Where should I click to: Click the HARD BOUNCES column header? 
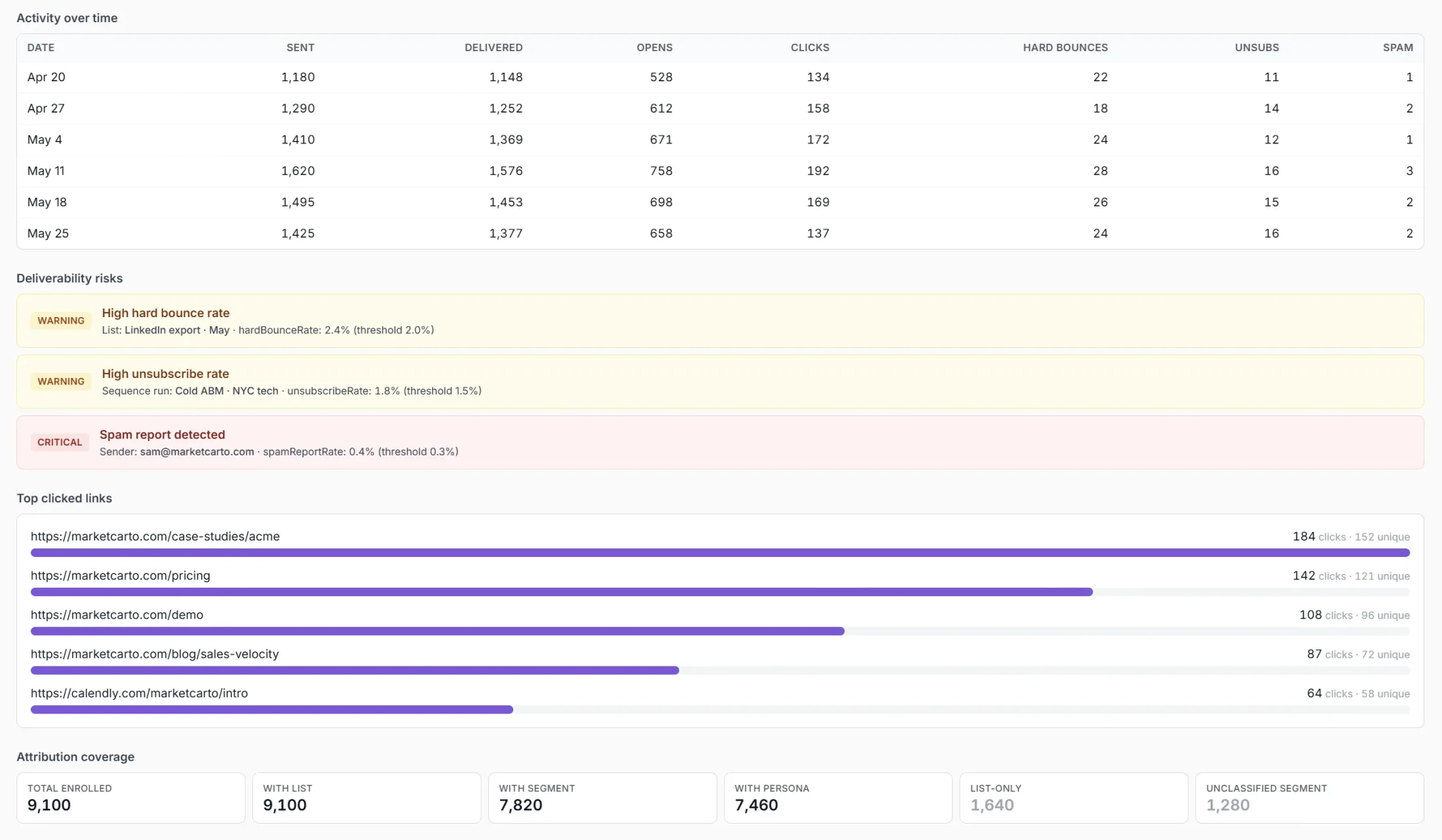coord(1065,48)
